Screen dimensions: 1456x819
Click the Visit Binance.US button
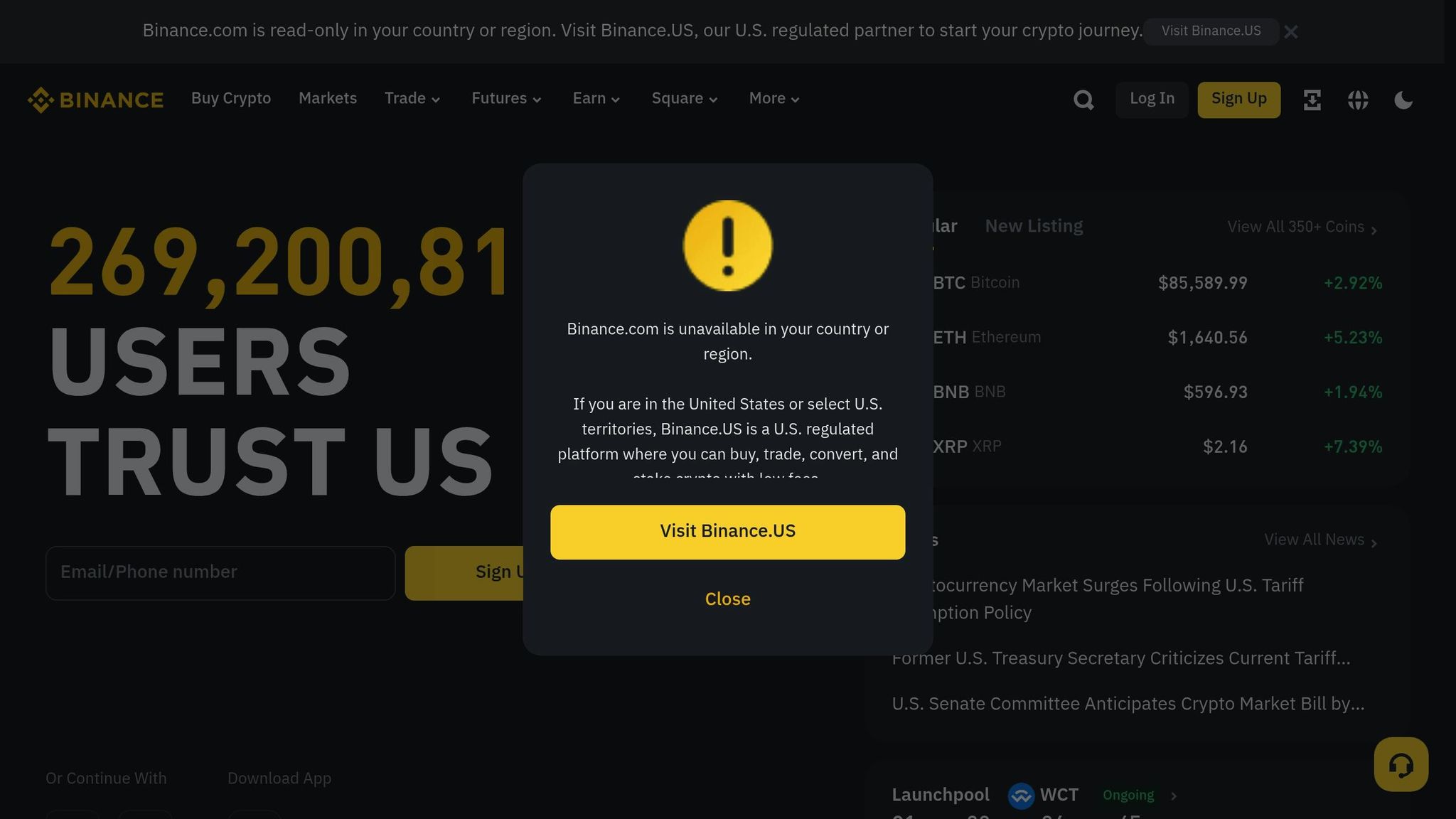(x=727, y=531)
